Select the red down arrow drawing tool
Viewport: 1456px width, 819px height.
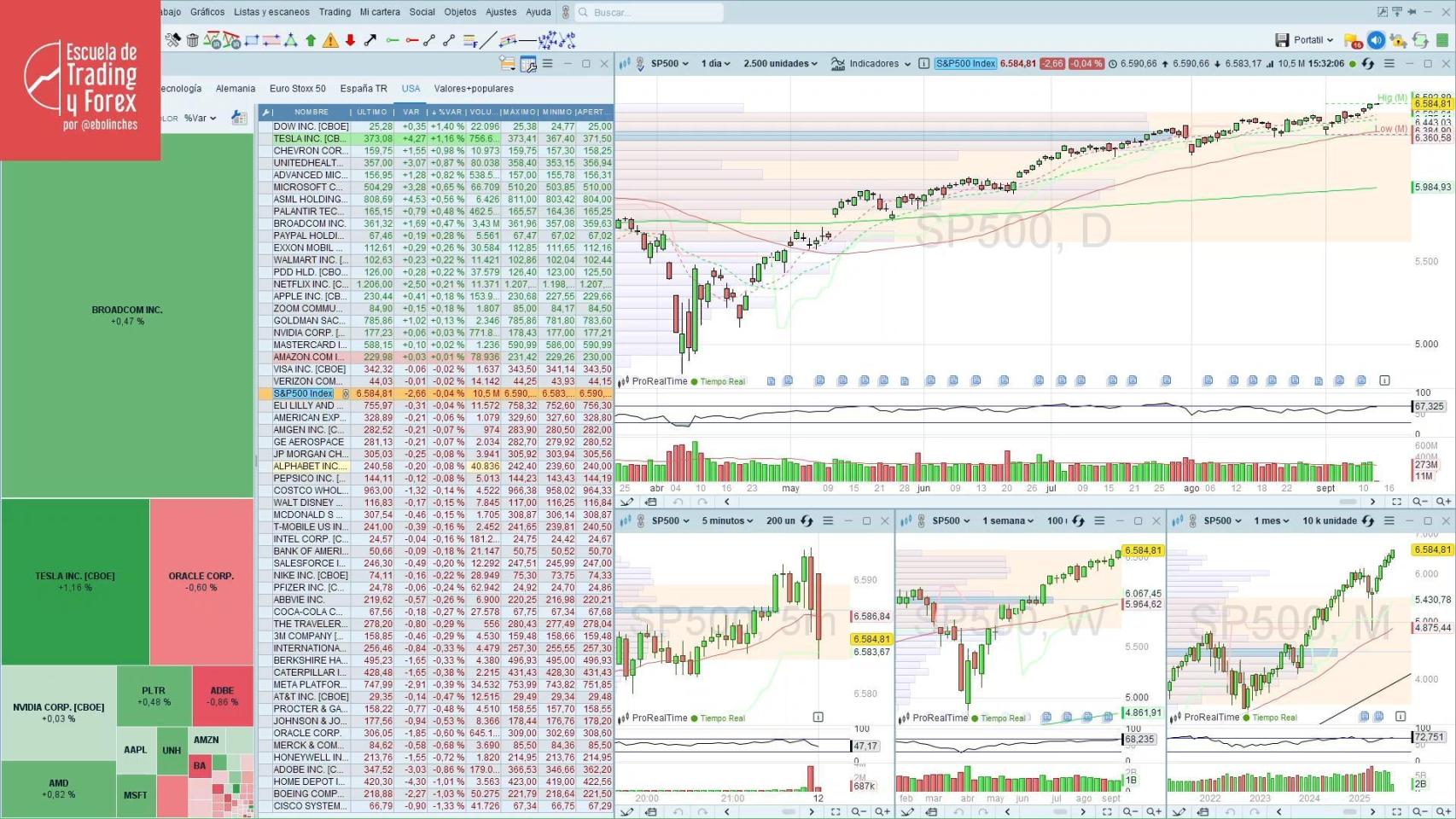350,40
